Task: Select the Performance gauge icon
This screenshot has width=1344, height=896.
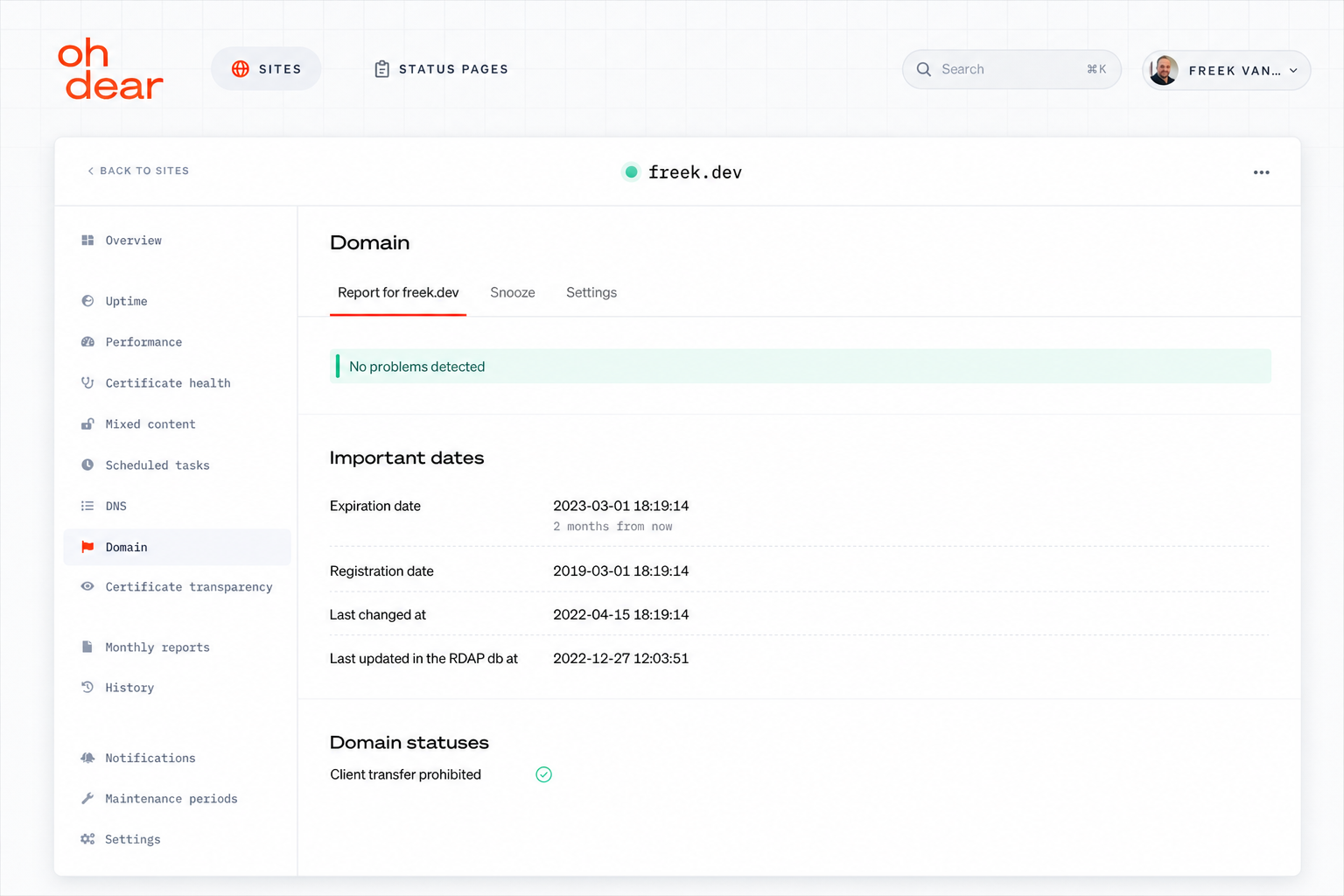Action: (x=87, y=342)
